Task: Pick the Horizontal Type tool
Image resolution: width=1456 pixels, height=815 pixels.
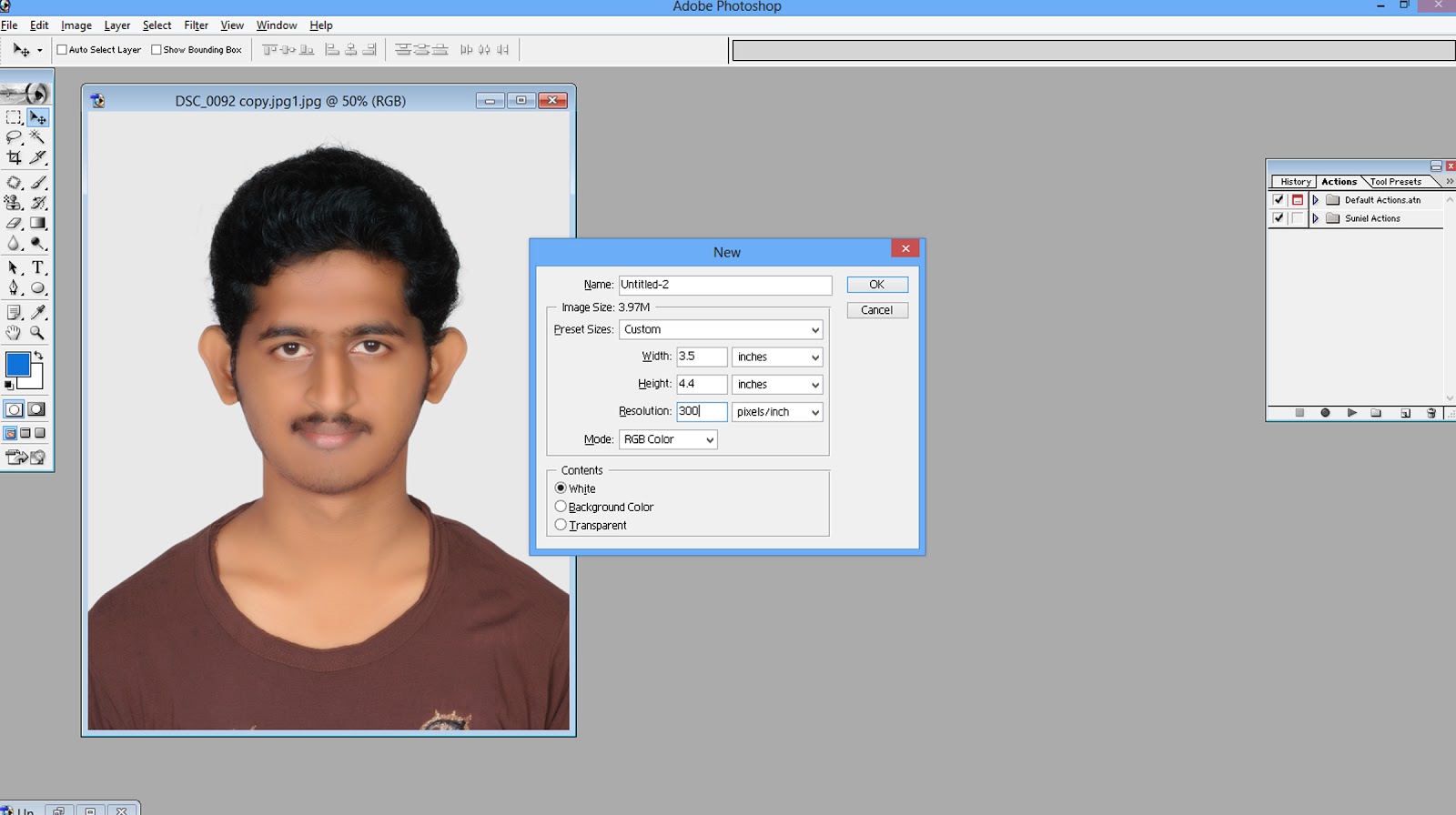Action: click(37, 267)
